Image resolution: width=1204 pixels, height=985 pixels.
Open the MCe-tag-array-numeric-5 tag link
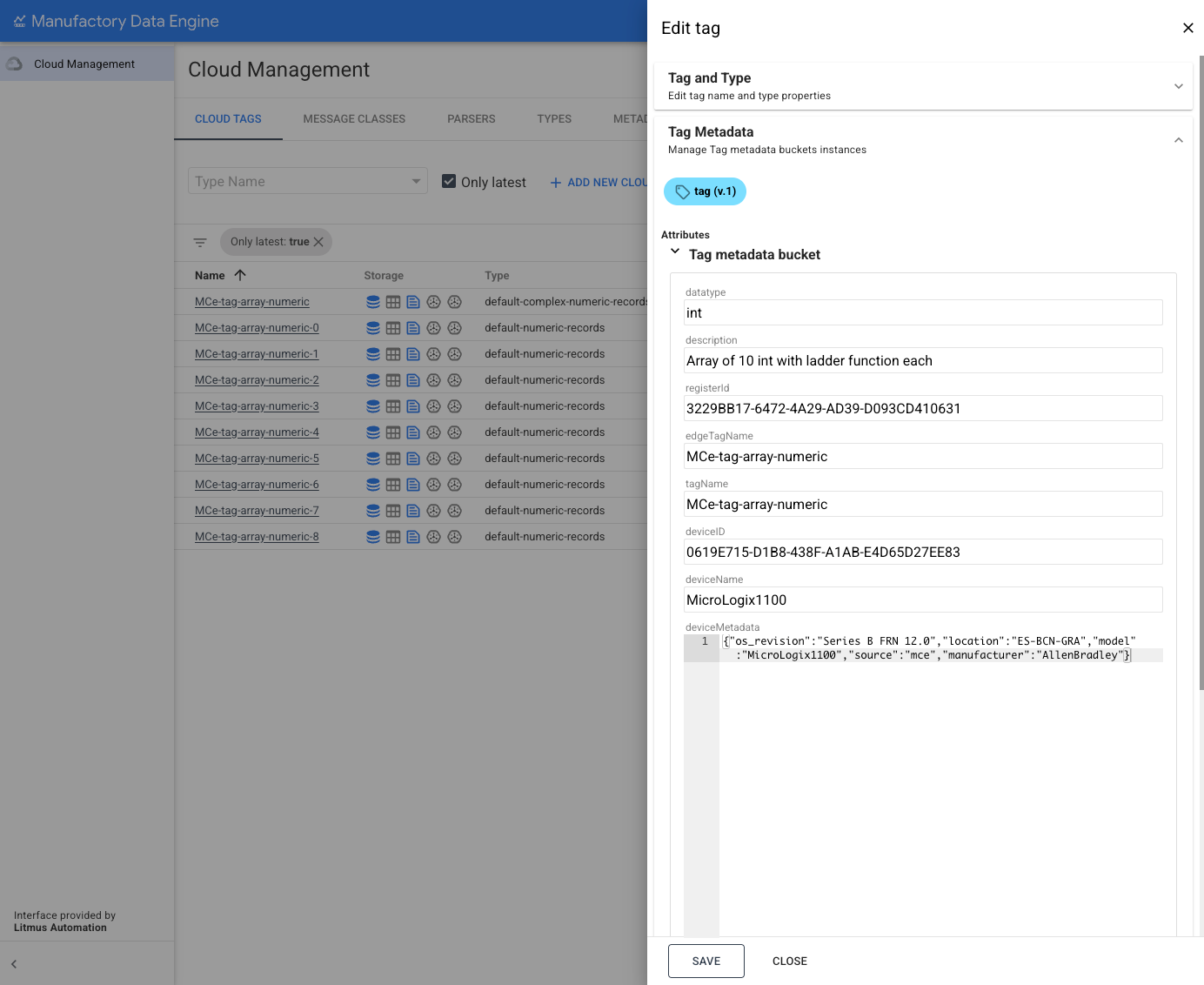click(256, 458)
